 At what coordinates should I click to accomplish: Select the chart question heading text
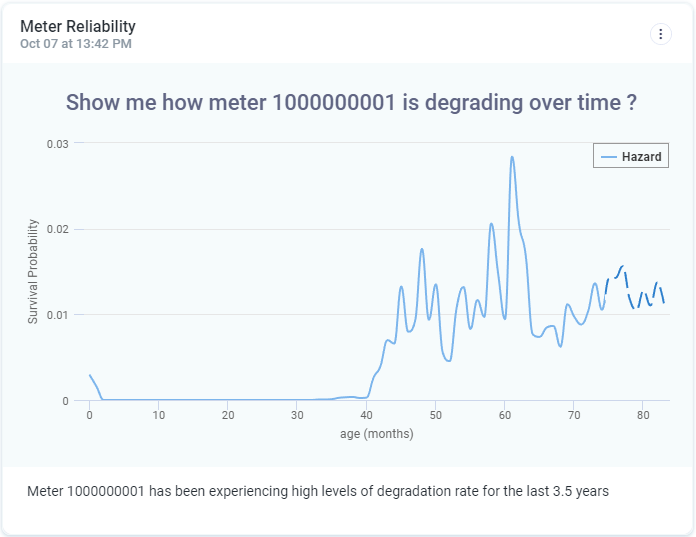click(x=351, y=102)
